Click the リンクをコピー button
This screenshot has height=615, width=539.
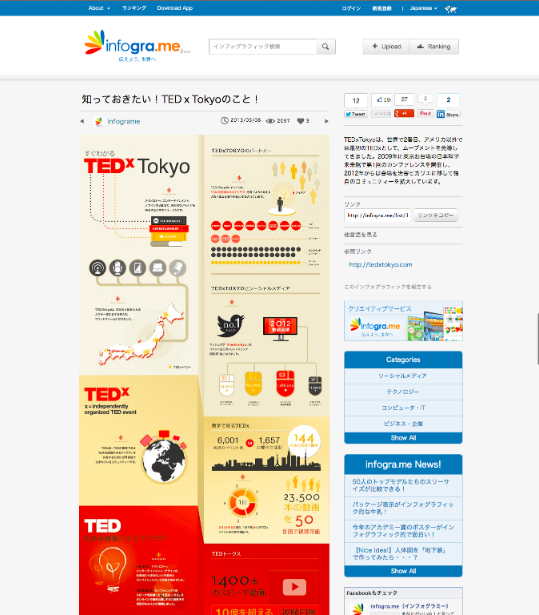pos(435,215)
